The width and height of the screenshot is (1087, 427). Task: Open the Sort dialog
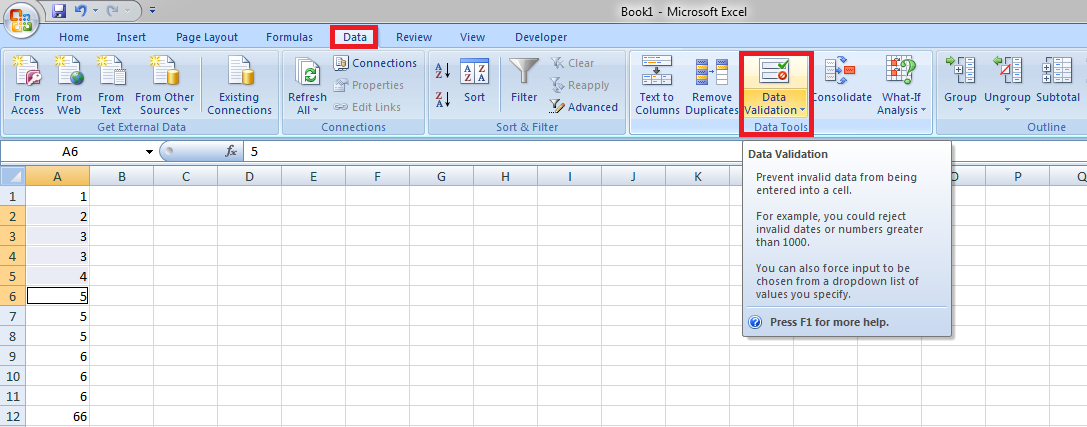pyautogui.click(x=475, y=80)
